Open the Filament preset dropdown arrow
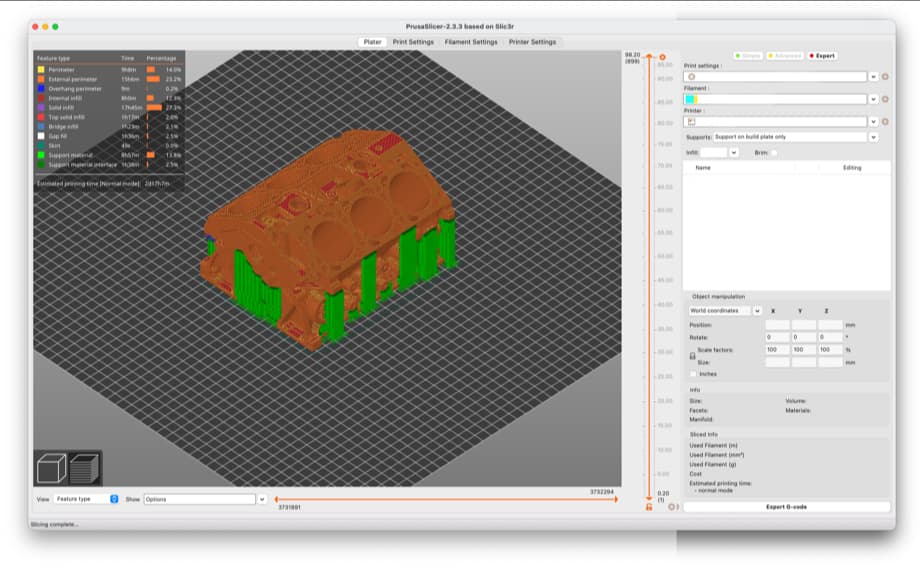Screen dimensions: 920x567 873,99
